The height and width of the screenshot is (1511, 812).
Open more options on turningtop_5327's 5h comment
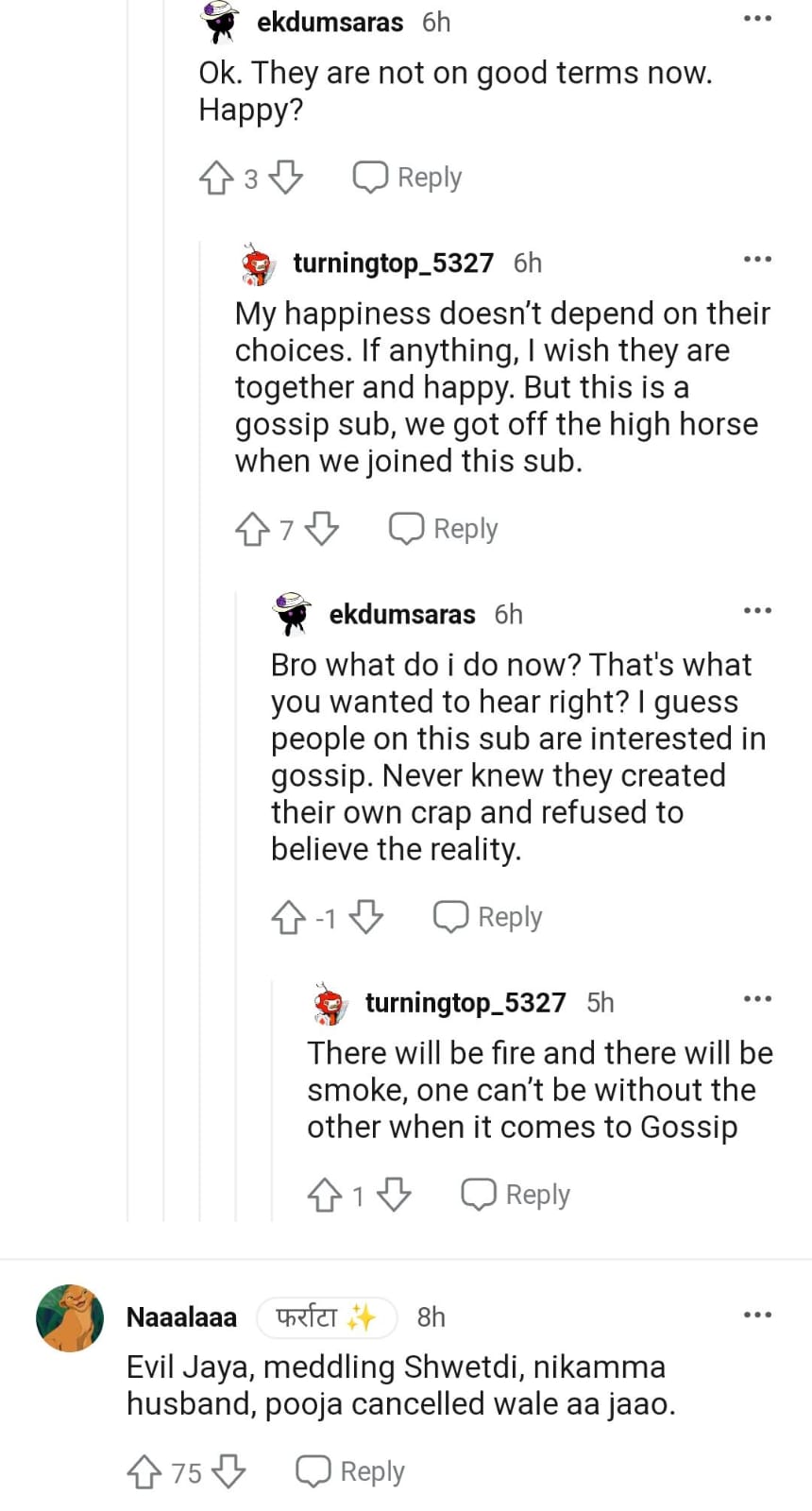757,999
